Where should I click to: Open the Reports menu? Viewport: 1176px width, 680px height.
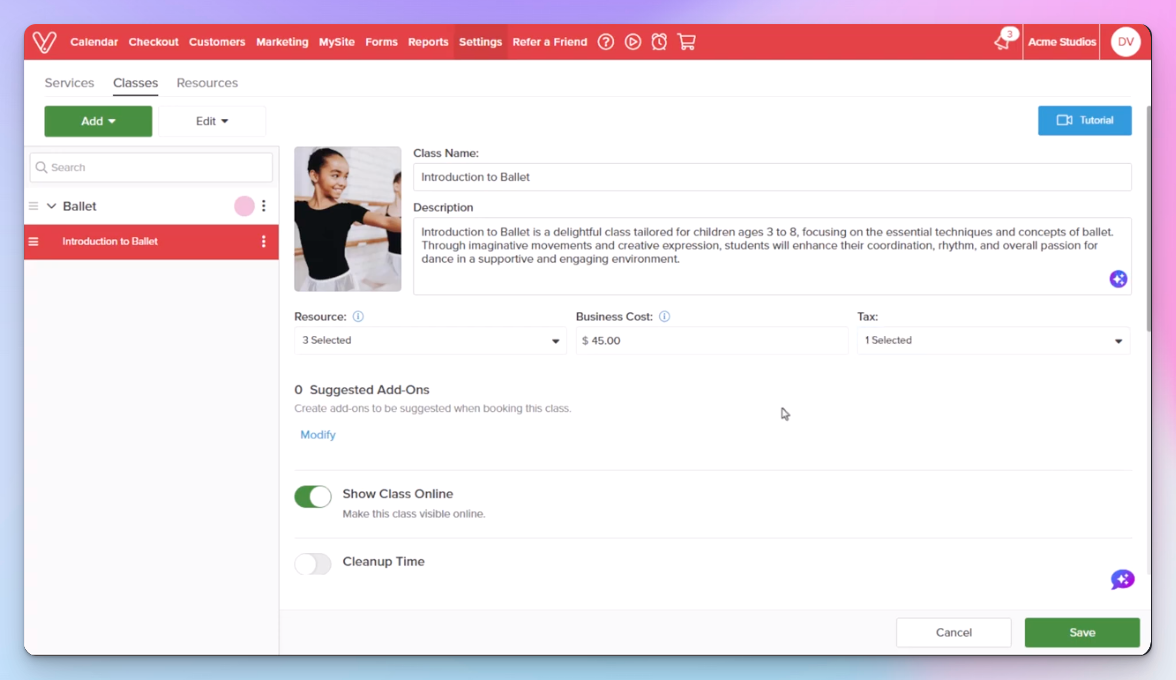click(428, 42)
